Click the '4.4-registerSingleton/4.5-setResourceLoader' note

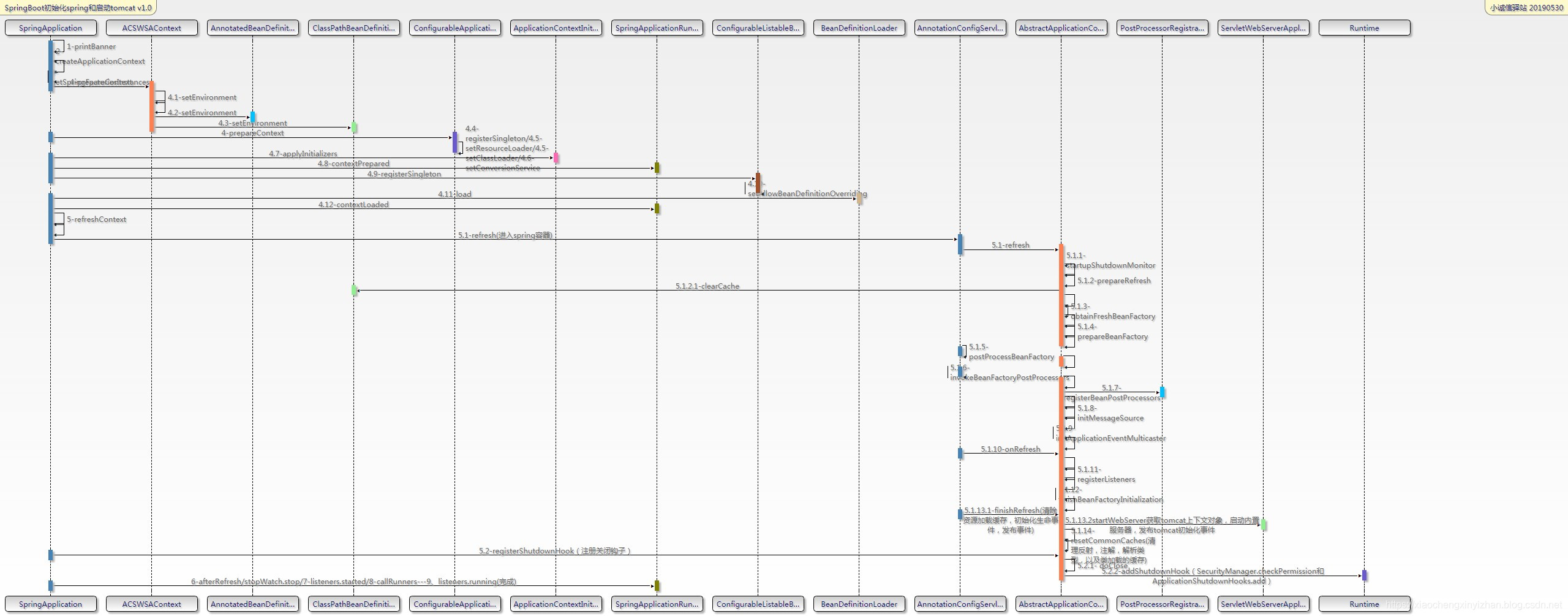(x=506, y=148)
